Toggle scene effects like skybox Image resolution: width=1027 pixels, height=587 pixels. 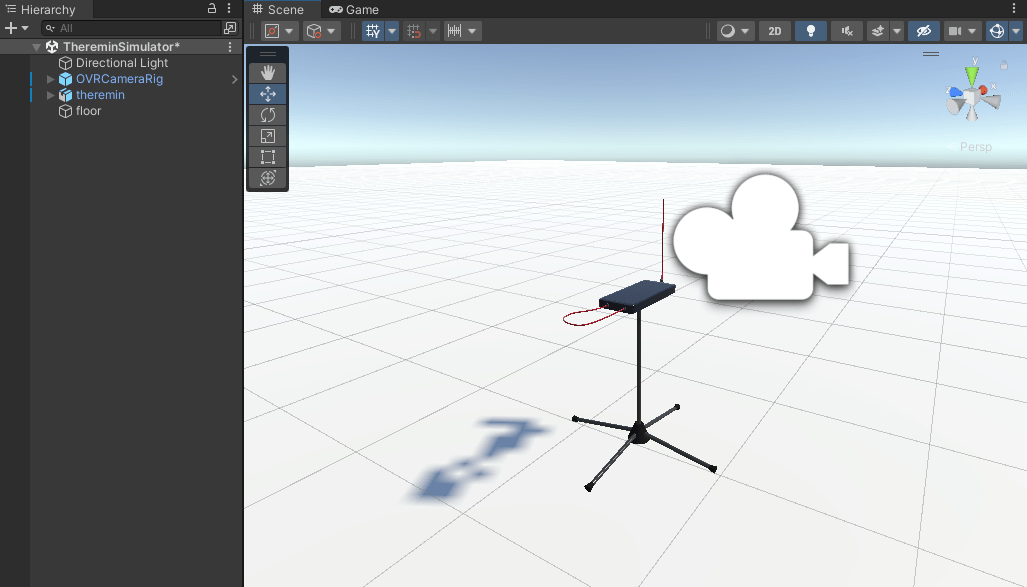[878, 31]
